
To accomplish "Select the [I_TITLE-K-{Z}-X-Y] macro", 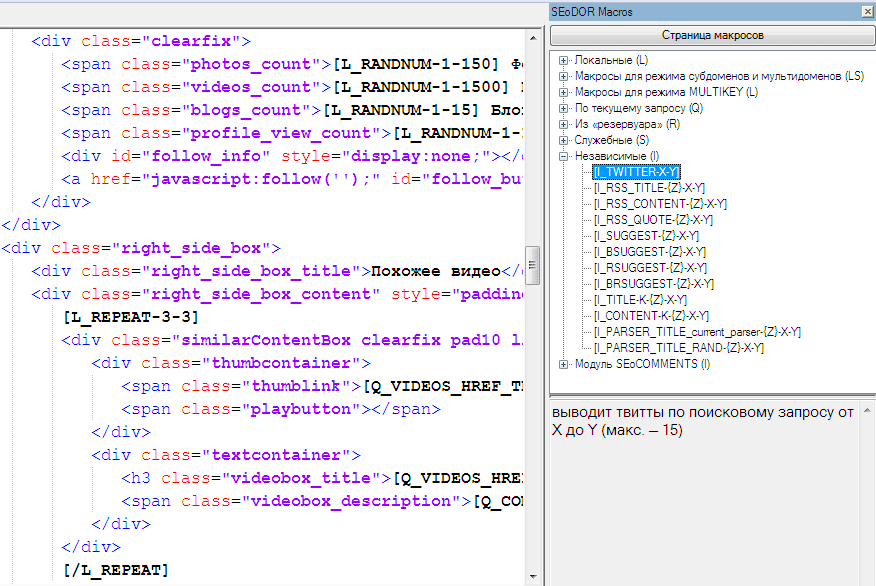I will 640,300.
